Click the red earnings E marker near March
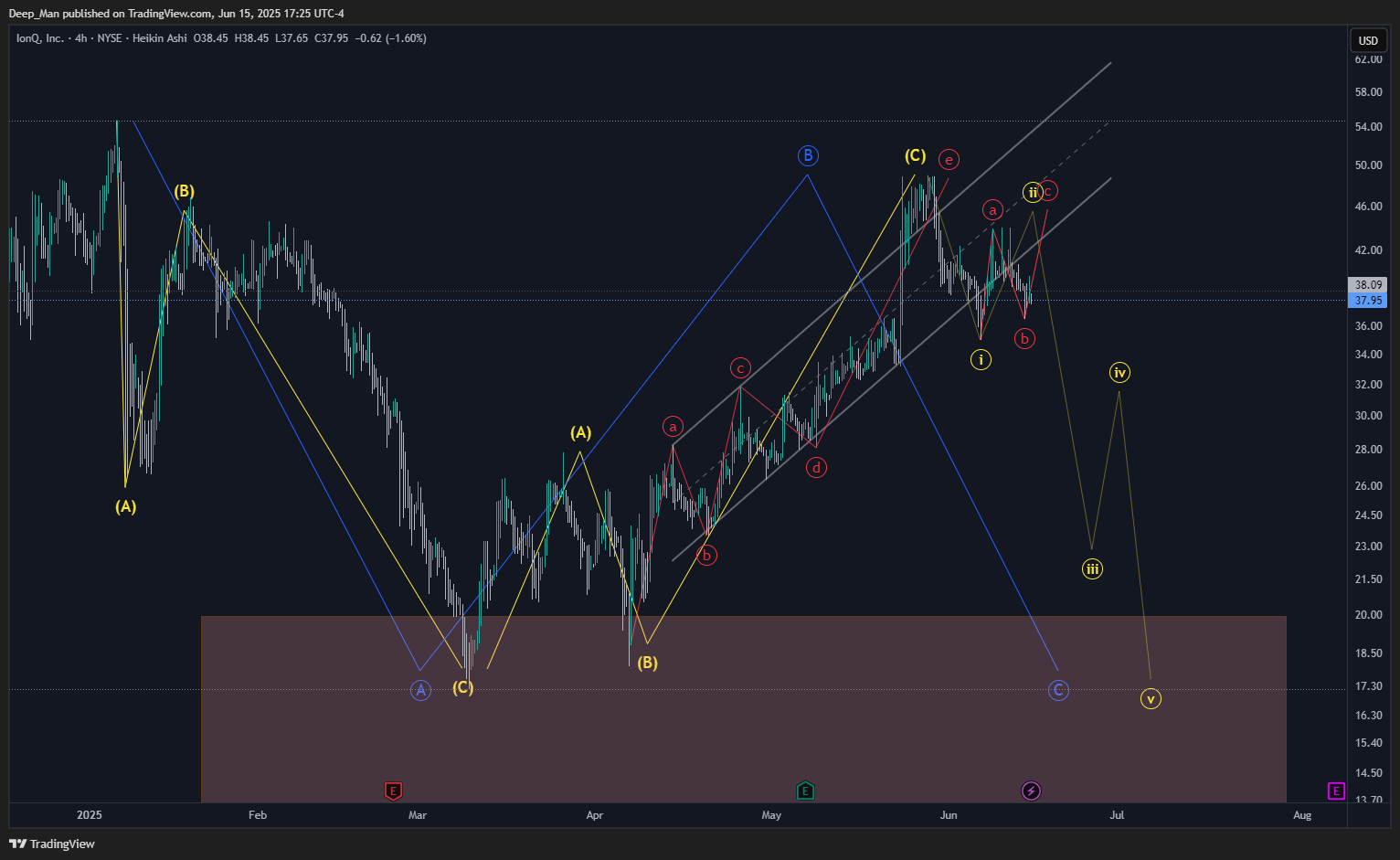Screen dimensions: 1400x860 coord(394,791)
